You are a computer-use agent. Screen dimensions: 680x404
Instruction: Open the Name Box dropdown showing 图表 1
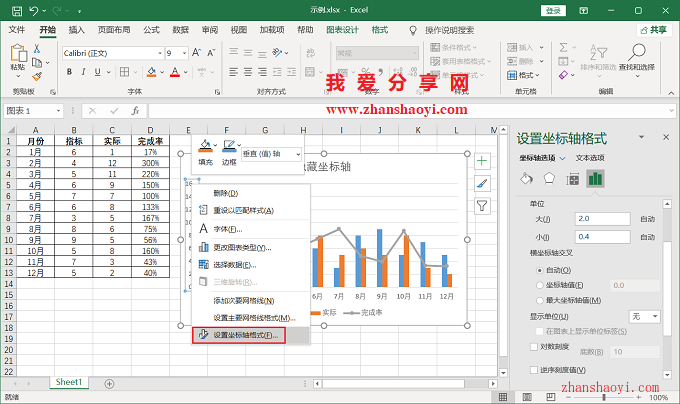tap(58, 111)
